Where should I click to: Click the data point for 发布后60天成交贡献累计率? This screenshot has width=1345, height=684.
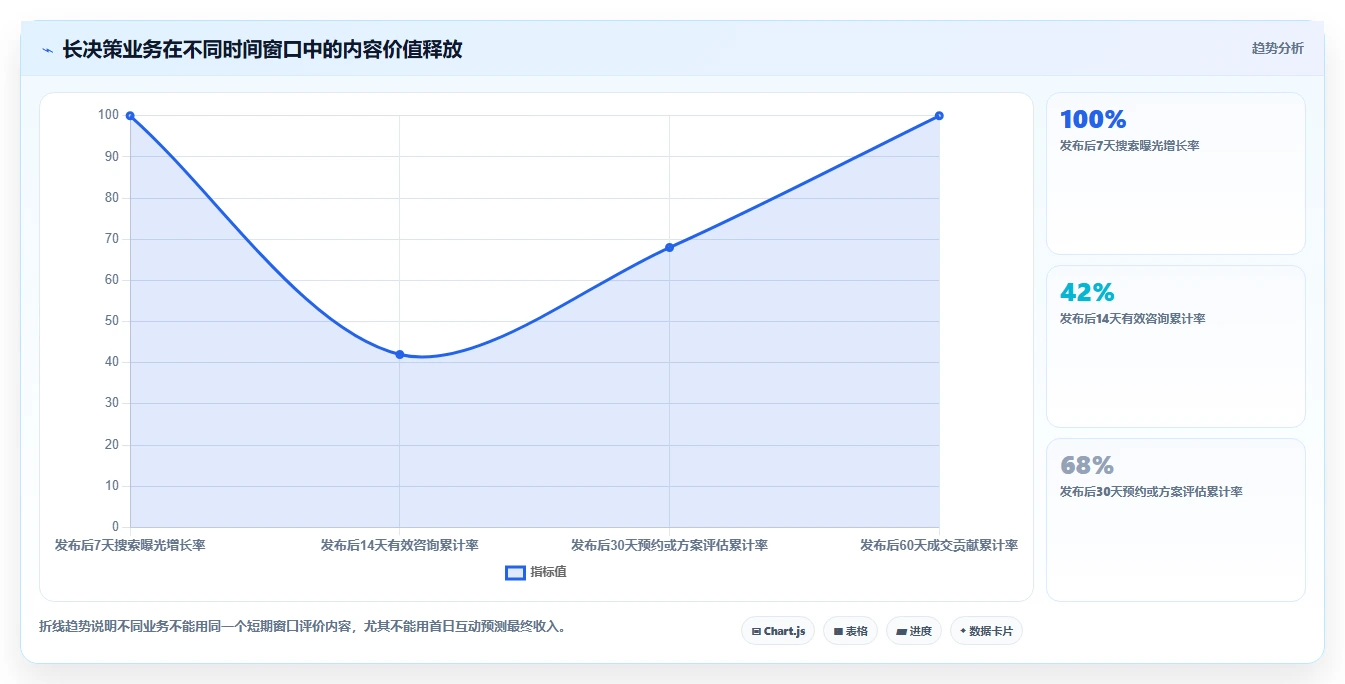[x=939, y=116]
